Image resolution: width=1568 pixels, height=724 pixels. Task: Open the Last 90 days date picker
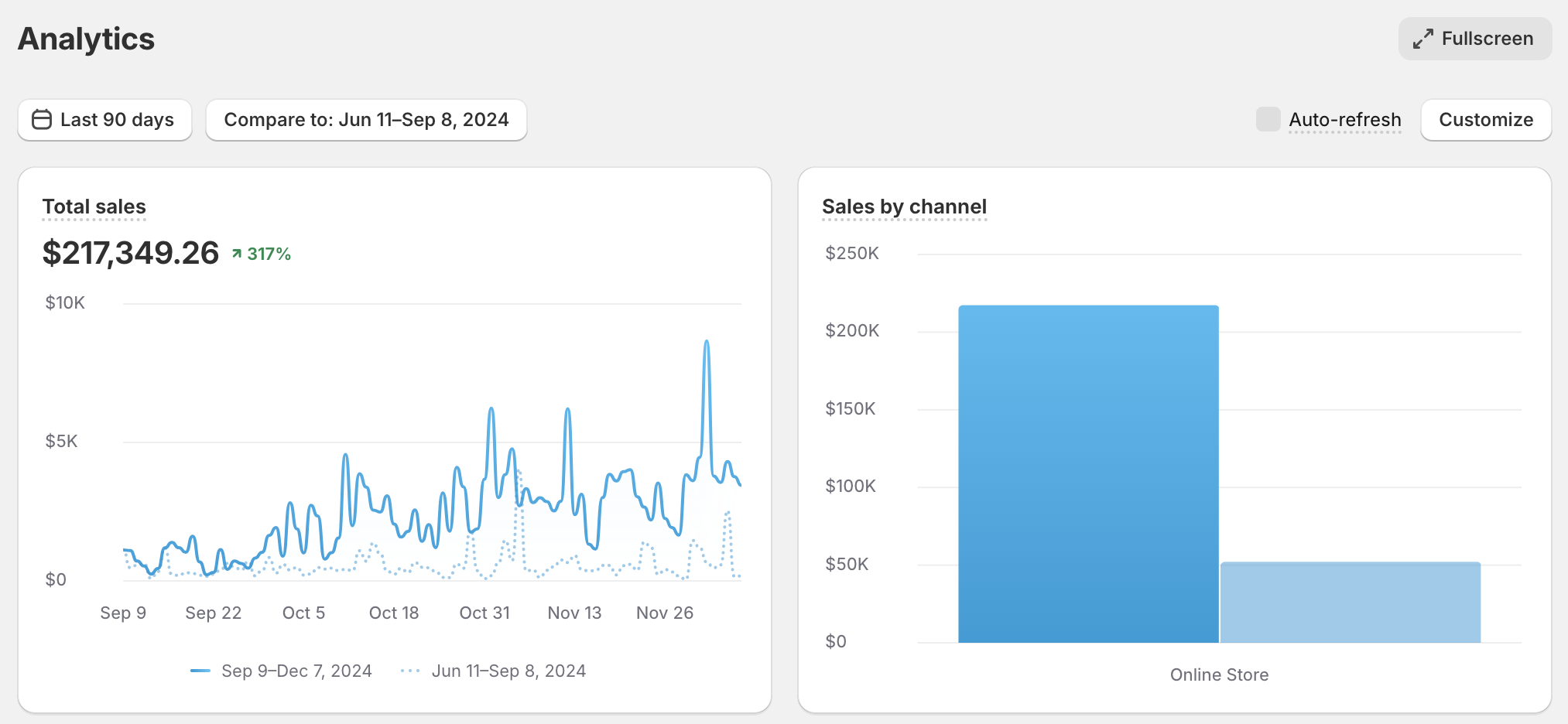point(105,120)
